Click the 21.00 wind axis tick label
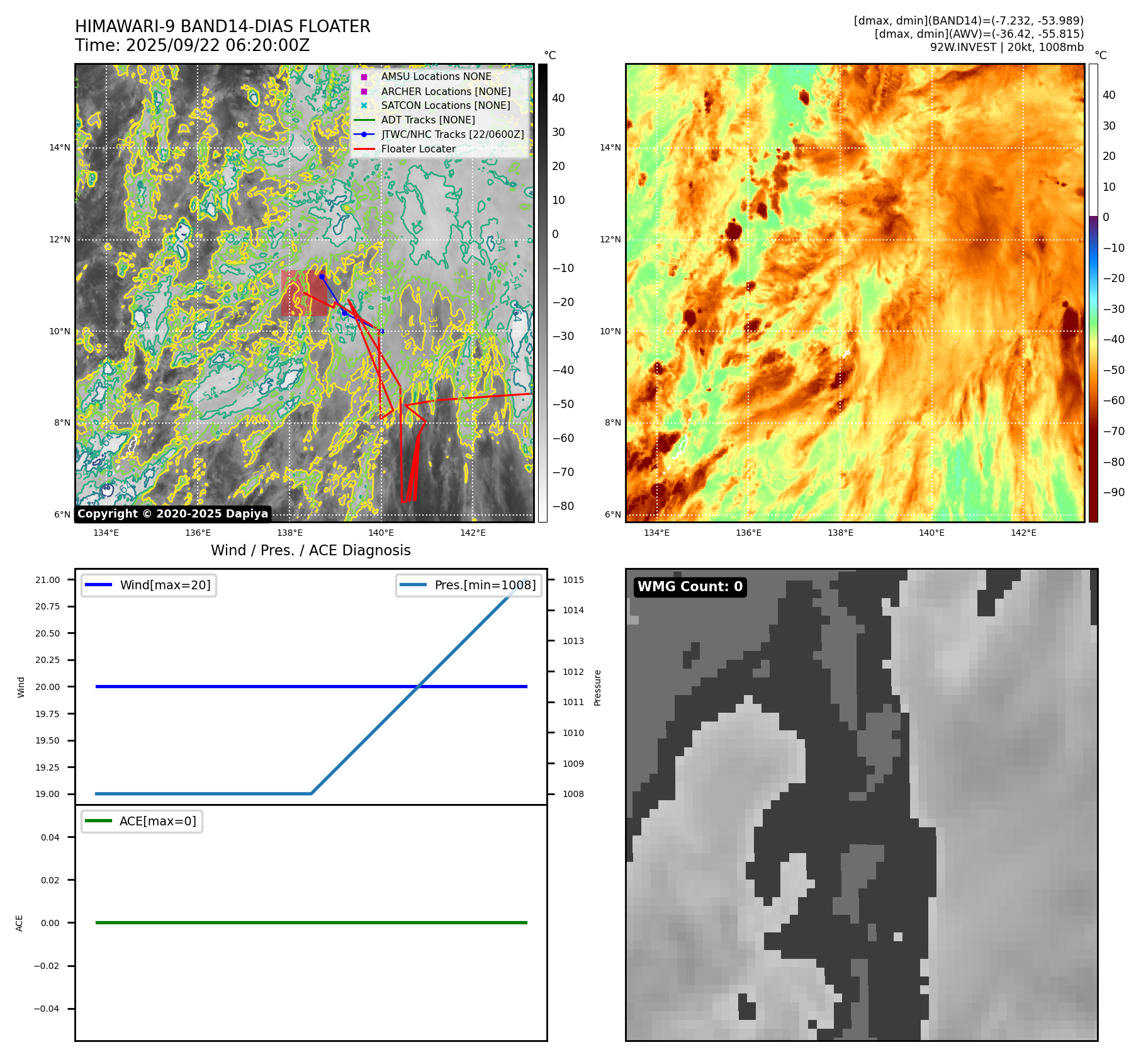 click(48, 580)
